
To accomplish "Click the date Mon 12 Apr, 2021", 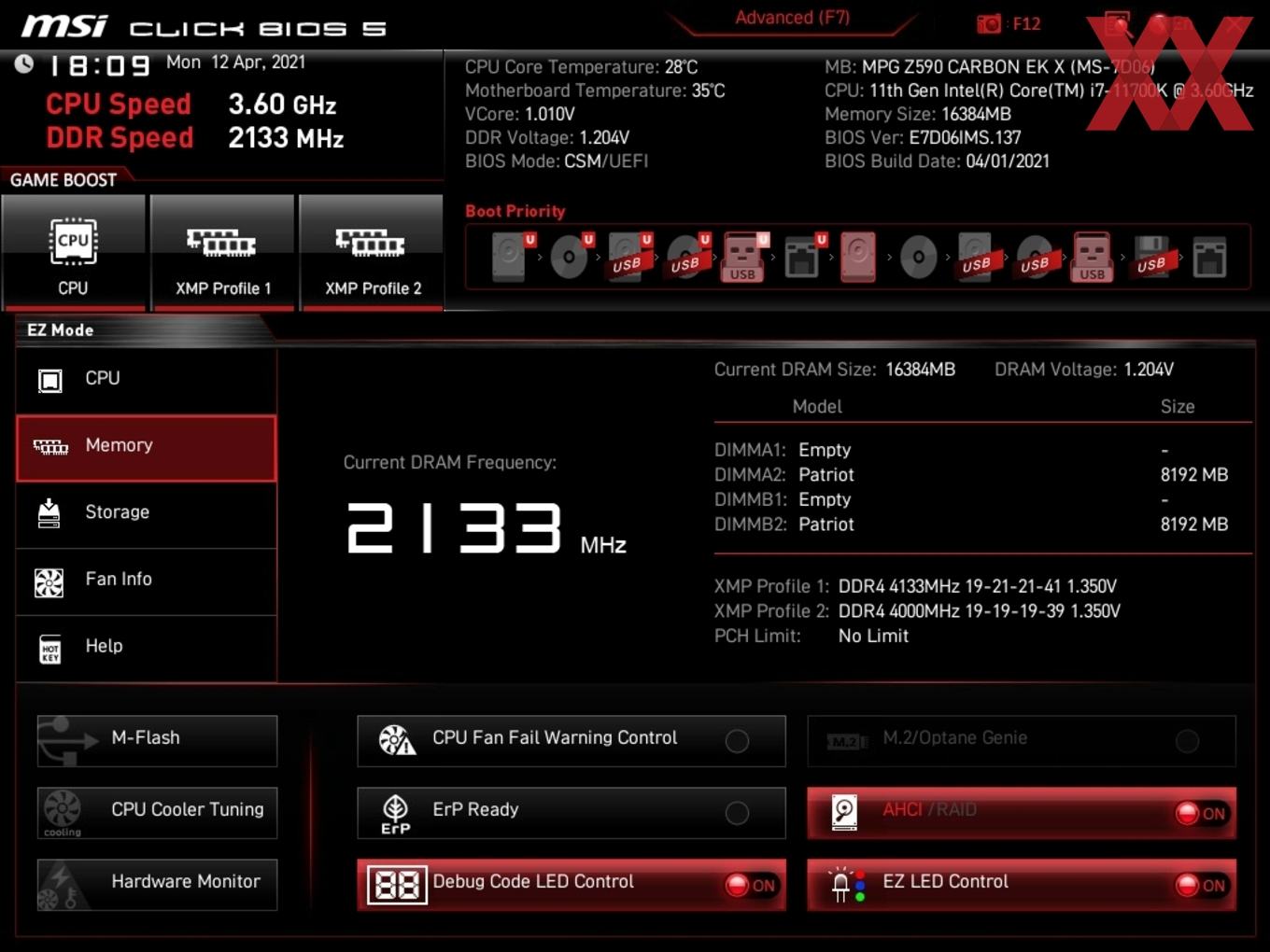I will coord(235,63).
